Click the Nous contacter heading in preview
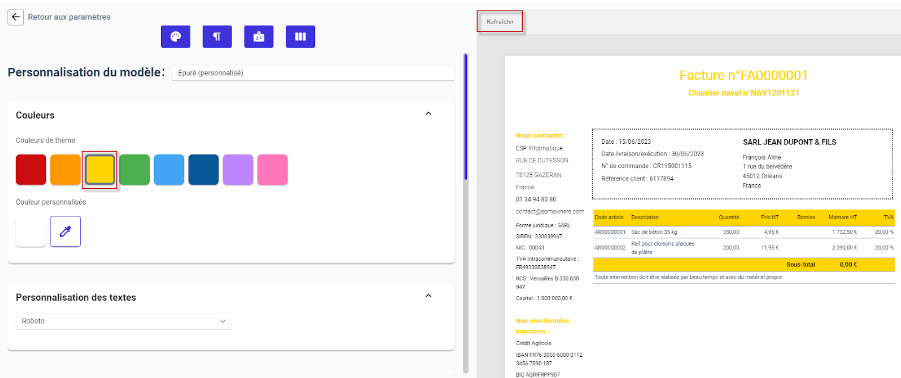901x378 pixels. tap(541, 136)
